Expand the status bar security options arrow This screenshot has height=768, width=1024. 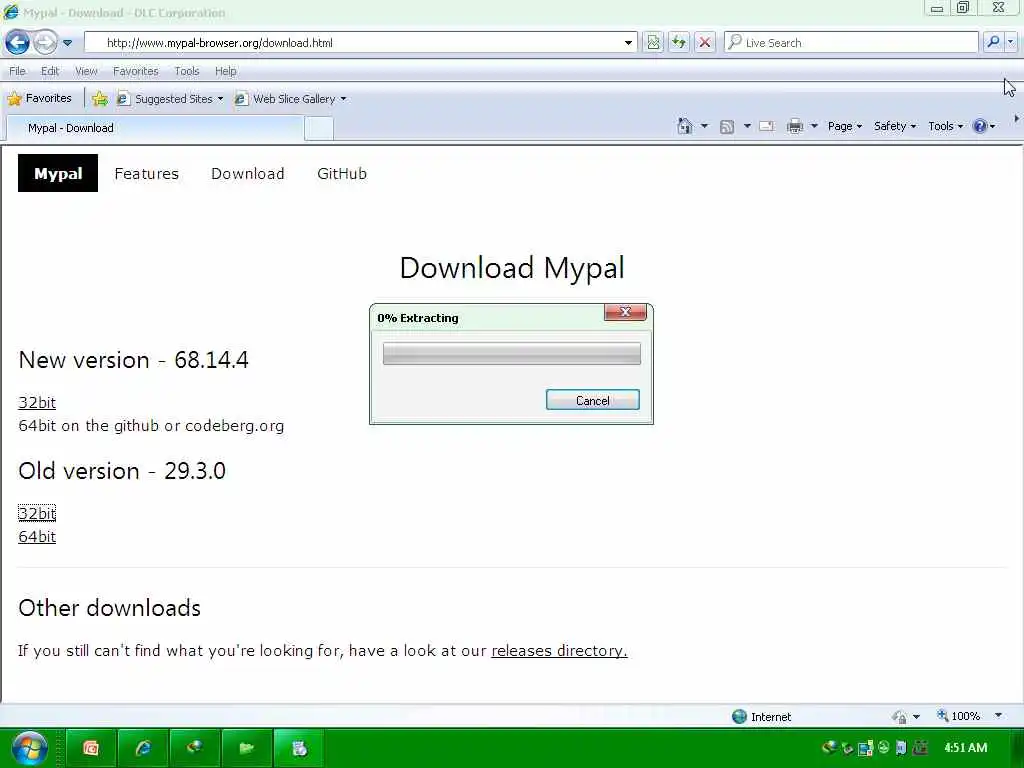pyautogui.click(x=916, y=717)
